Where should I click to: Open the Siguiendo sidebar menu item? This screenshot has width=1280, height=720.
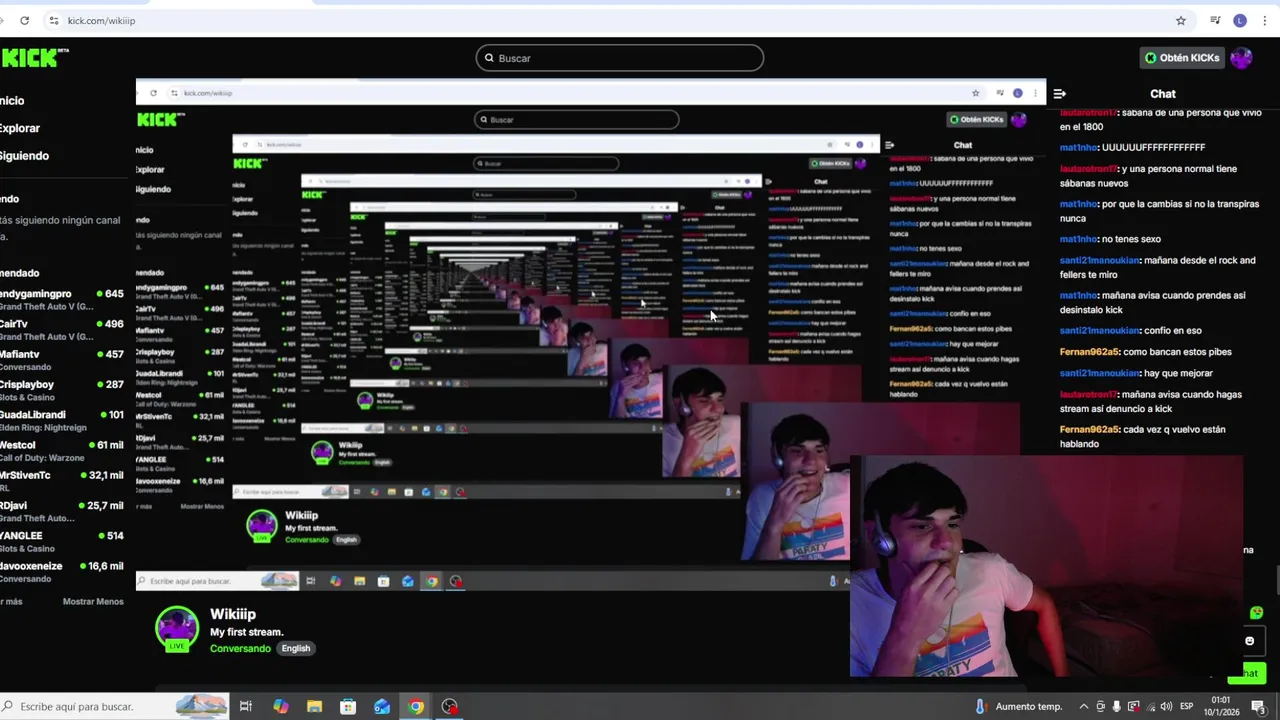[24, 156]
